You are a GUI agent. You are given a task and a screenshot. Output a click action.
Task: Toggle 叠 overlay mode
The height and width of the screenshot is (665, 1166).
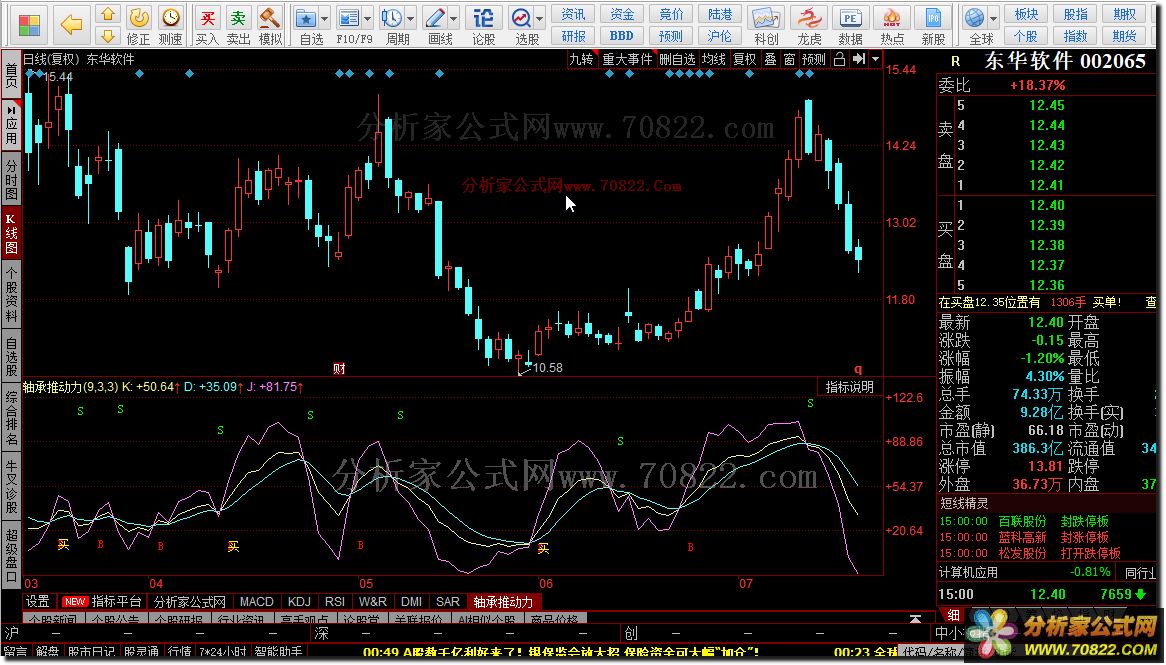770,59
